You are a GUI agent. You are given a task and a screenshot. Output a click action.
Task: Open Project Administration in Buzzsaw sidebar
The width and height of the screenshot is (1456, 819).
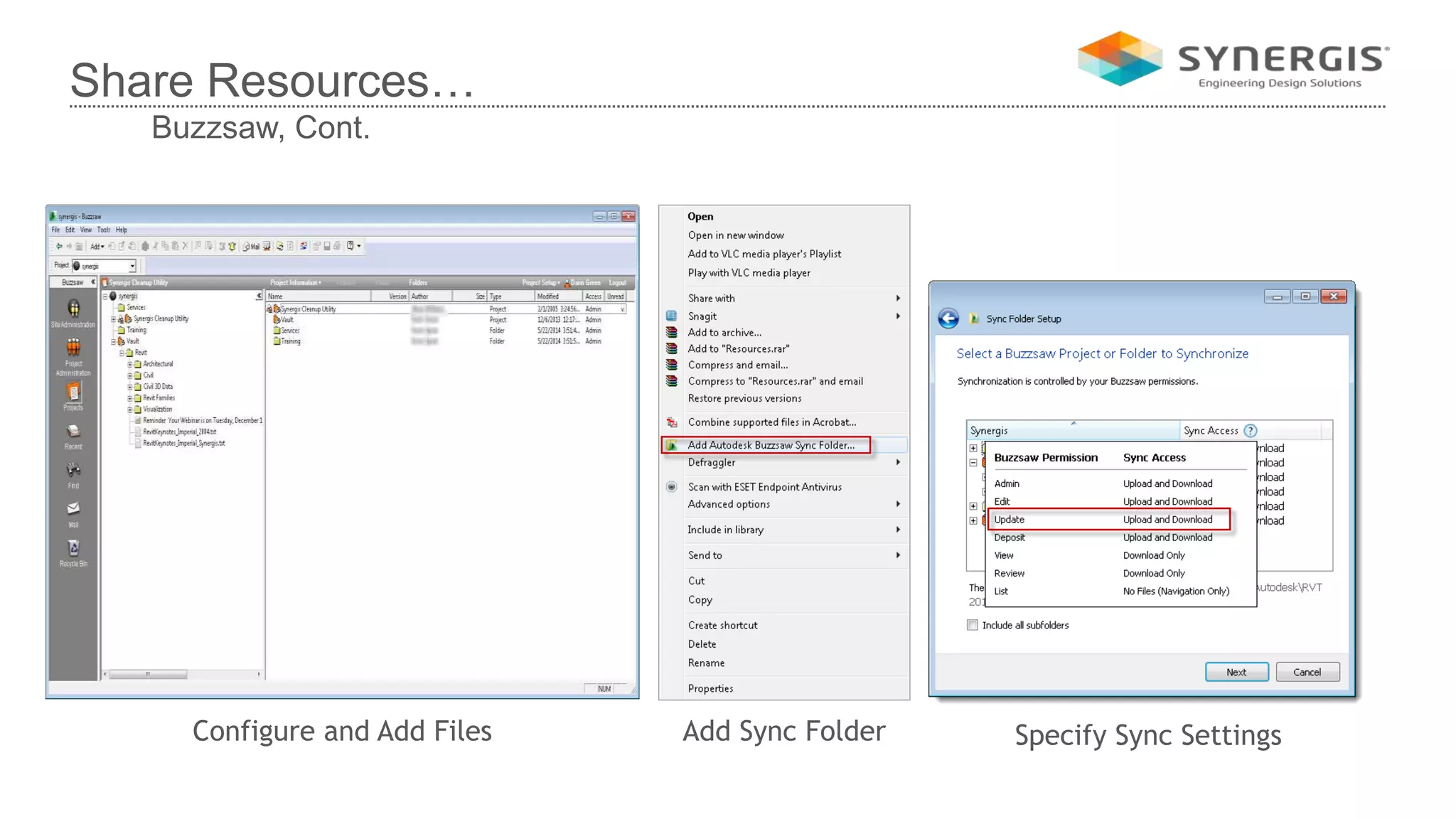point(73,355)
